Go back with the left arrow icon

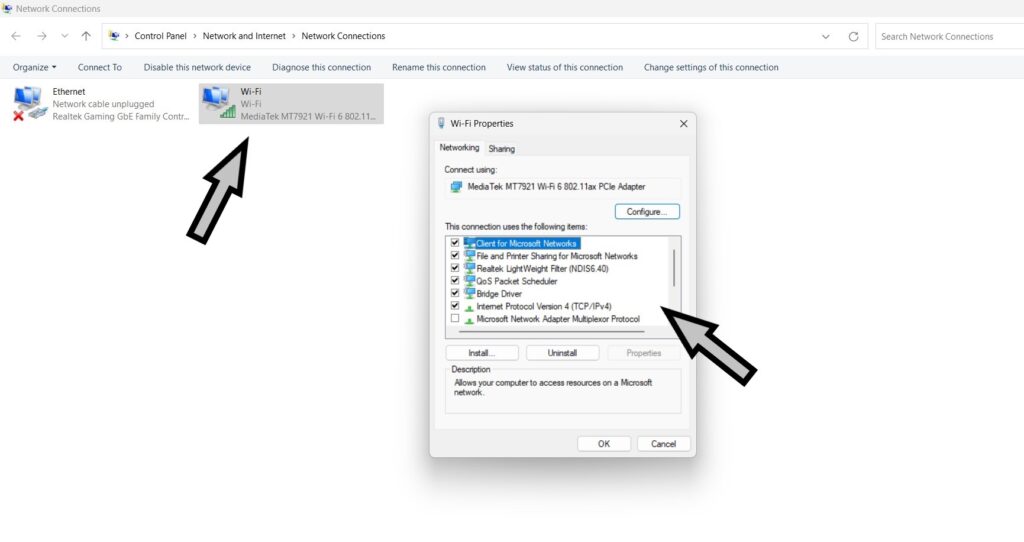click(16, 36)
